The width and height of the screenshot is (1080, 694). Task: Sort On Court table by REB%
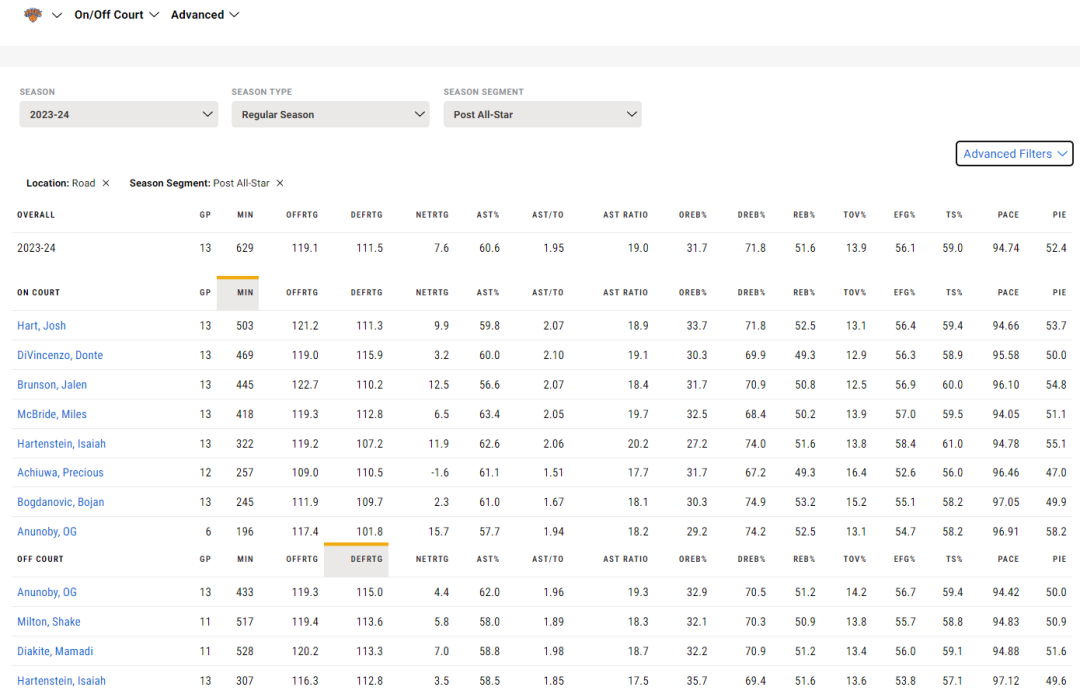[x=804, y=293]
